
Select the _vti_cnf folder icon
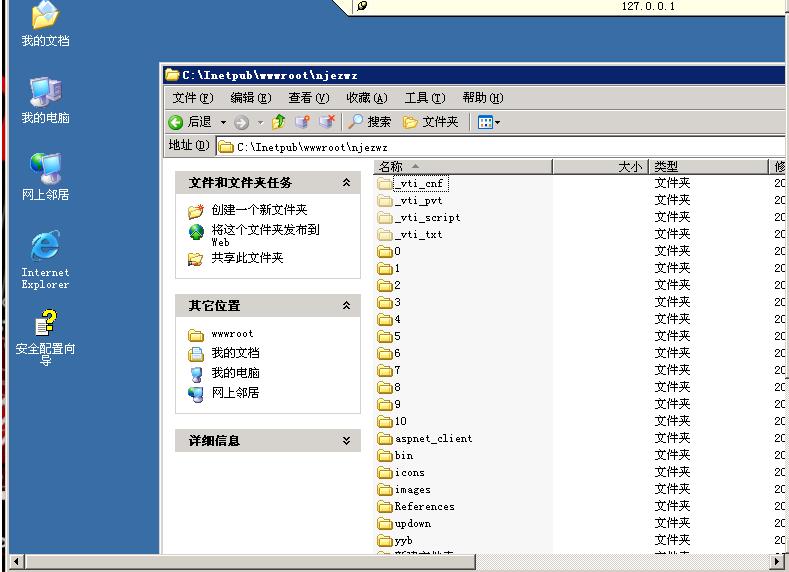(x=385, y=184)
